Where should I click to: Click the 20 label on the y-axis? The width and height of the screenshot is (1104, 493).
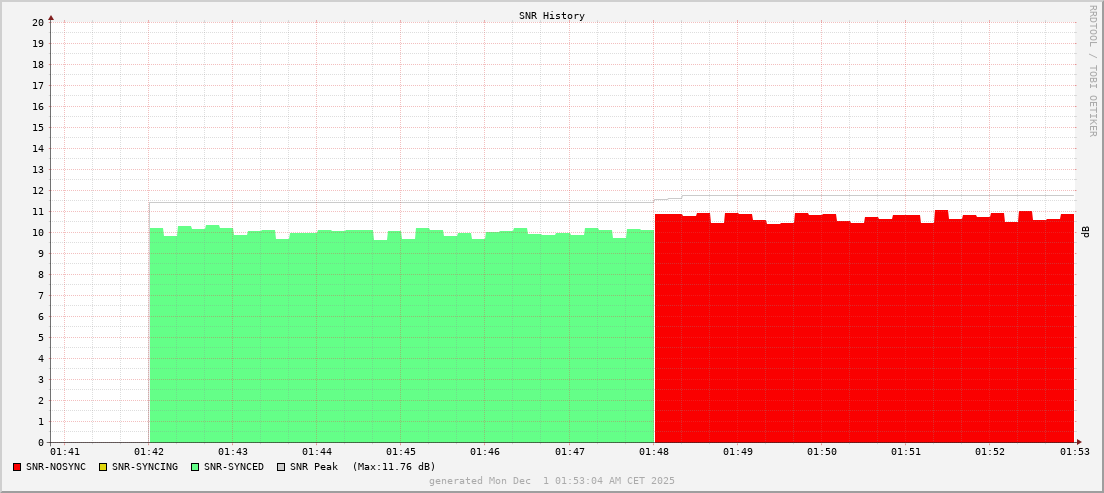[38, 22]
